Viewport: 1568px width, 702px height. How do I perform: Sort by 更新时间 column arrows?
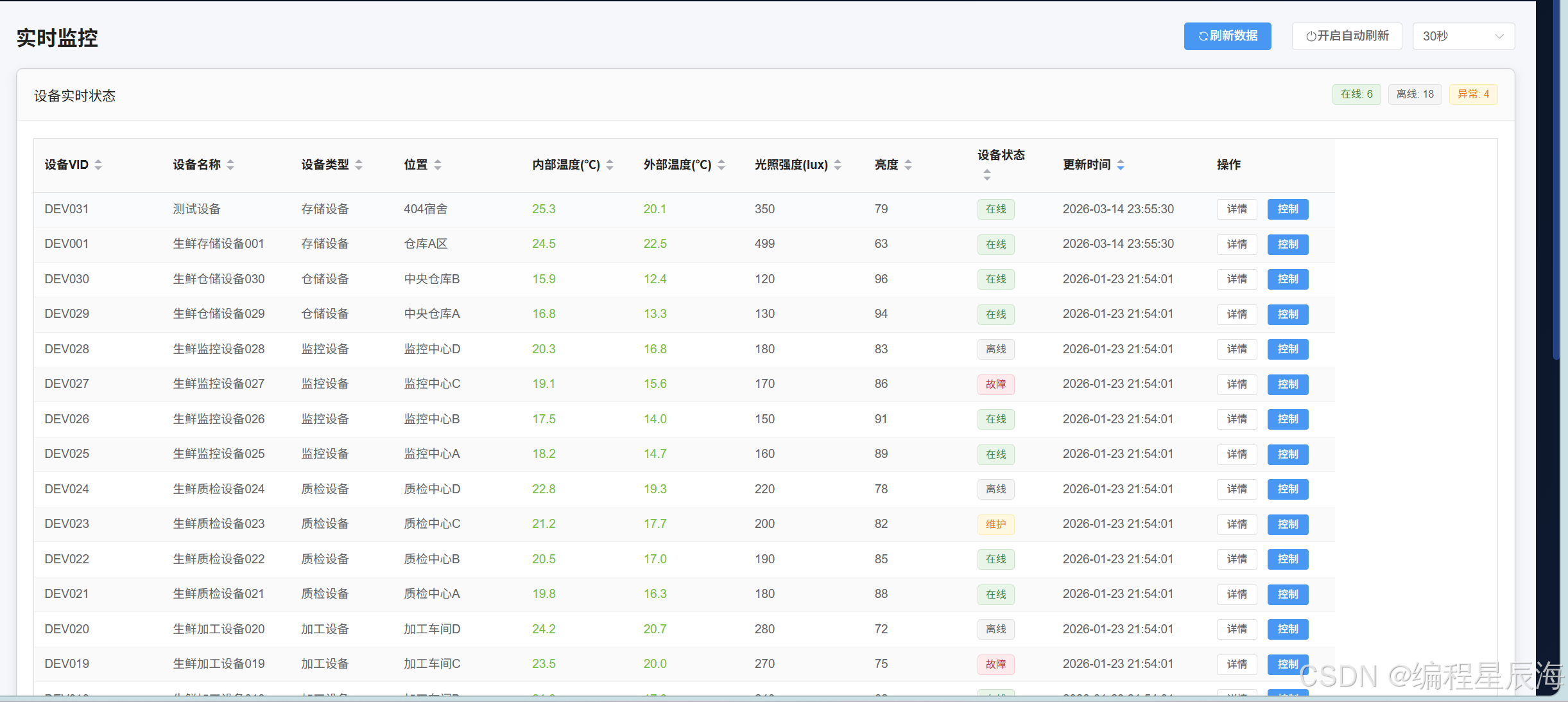[x=1121, y=165]
